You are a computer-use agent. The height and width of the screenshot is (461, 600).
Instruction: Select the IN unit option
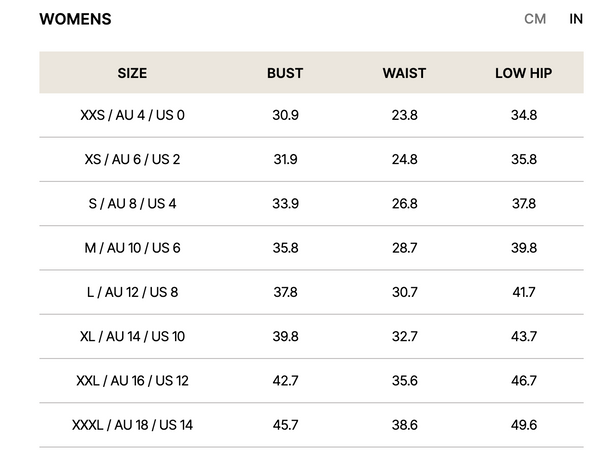[576, 19]
